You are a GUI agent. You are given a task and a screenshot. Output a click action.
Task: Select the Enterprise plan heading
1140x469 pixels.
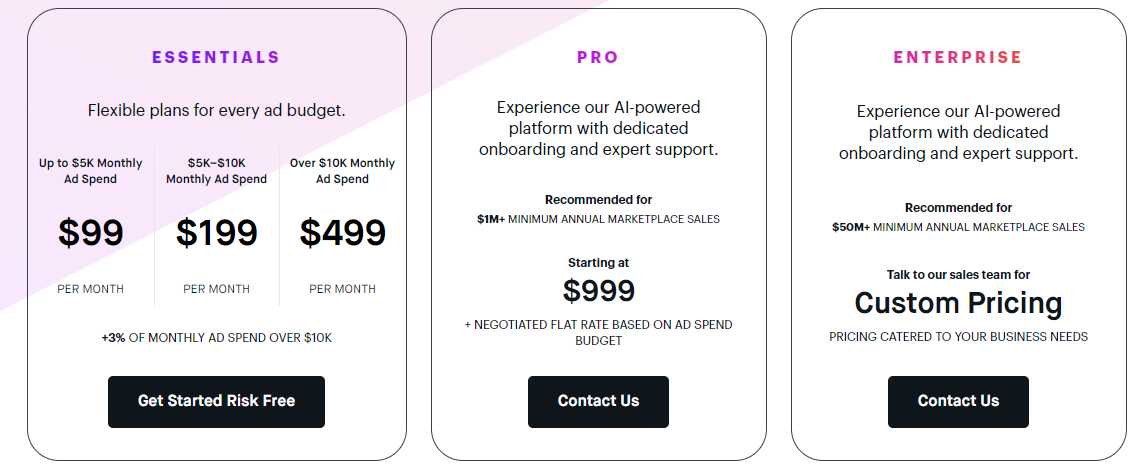tap(958, 58)
